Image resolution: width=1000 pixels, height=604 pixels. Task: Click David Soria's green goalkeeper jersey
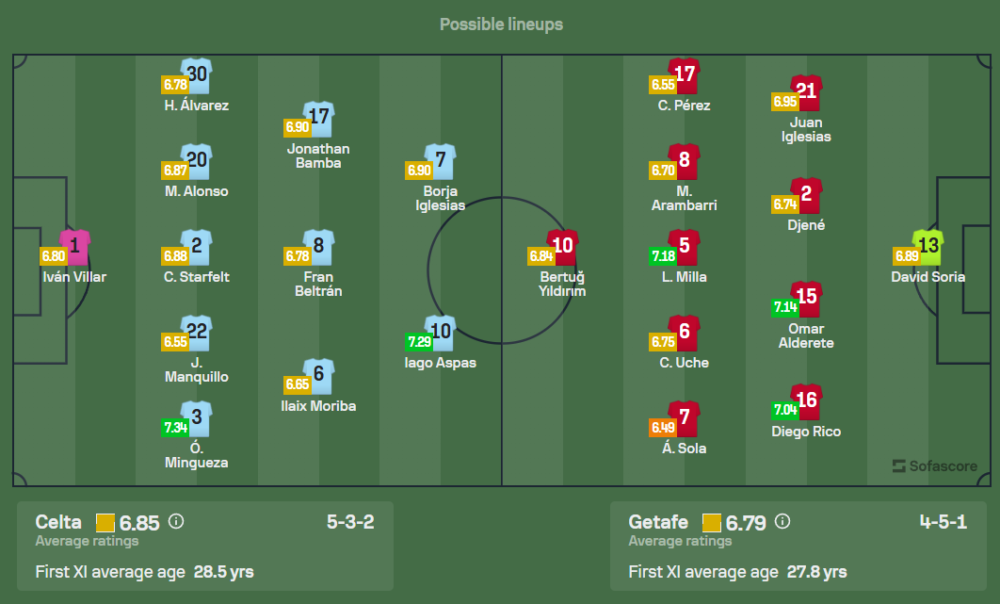coord(928,246)
